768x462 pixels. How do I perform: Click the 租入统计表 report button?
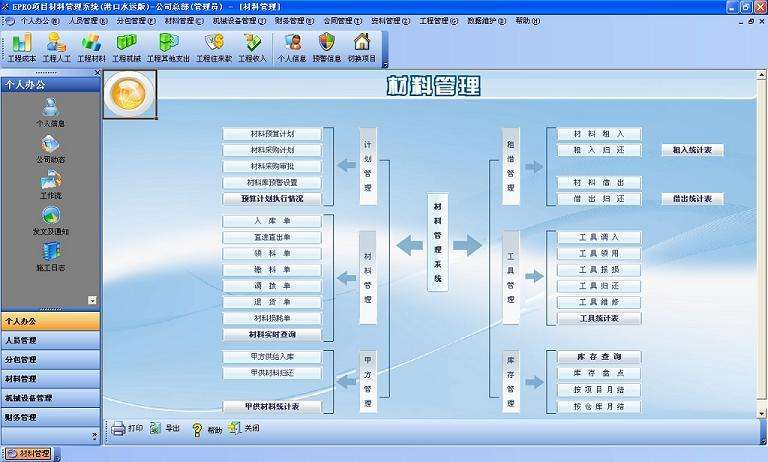tap(692, 150)
